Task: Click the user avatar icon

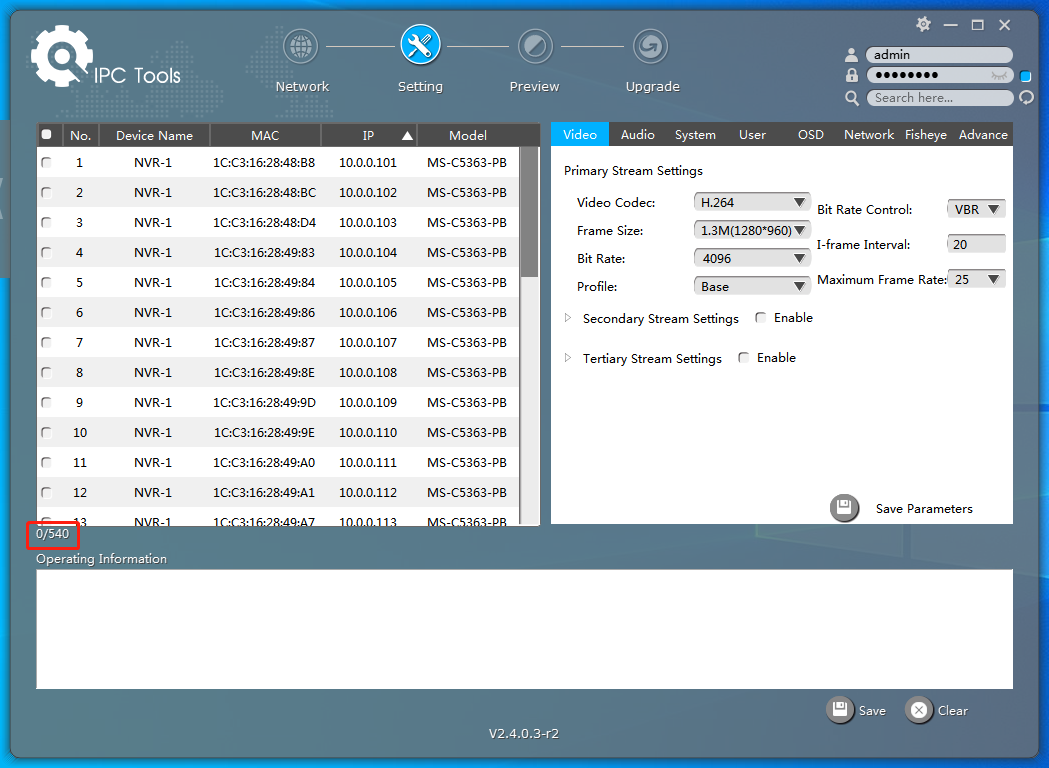Action: click(851, 55)
